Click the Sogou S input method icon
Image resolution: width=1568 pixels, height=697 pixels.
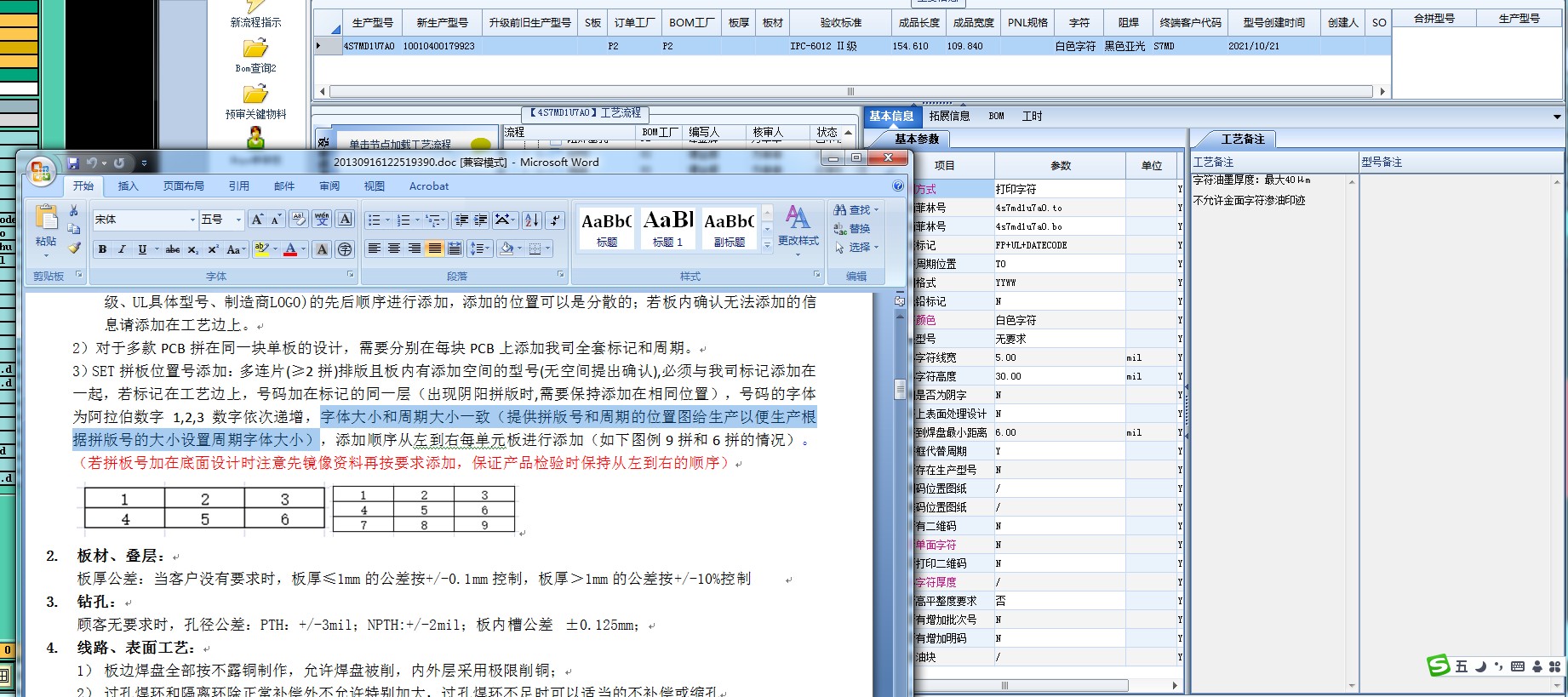pyautogui.click(x=1439, y=666)
